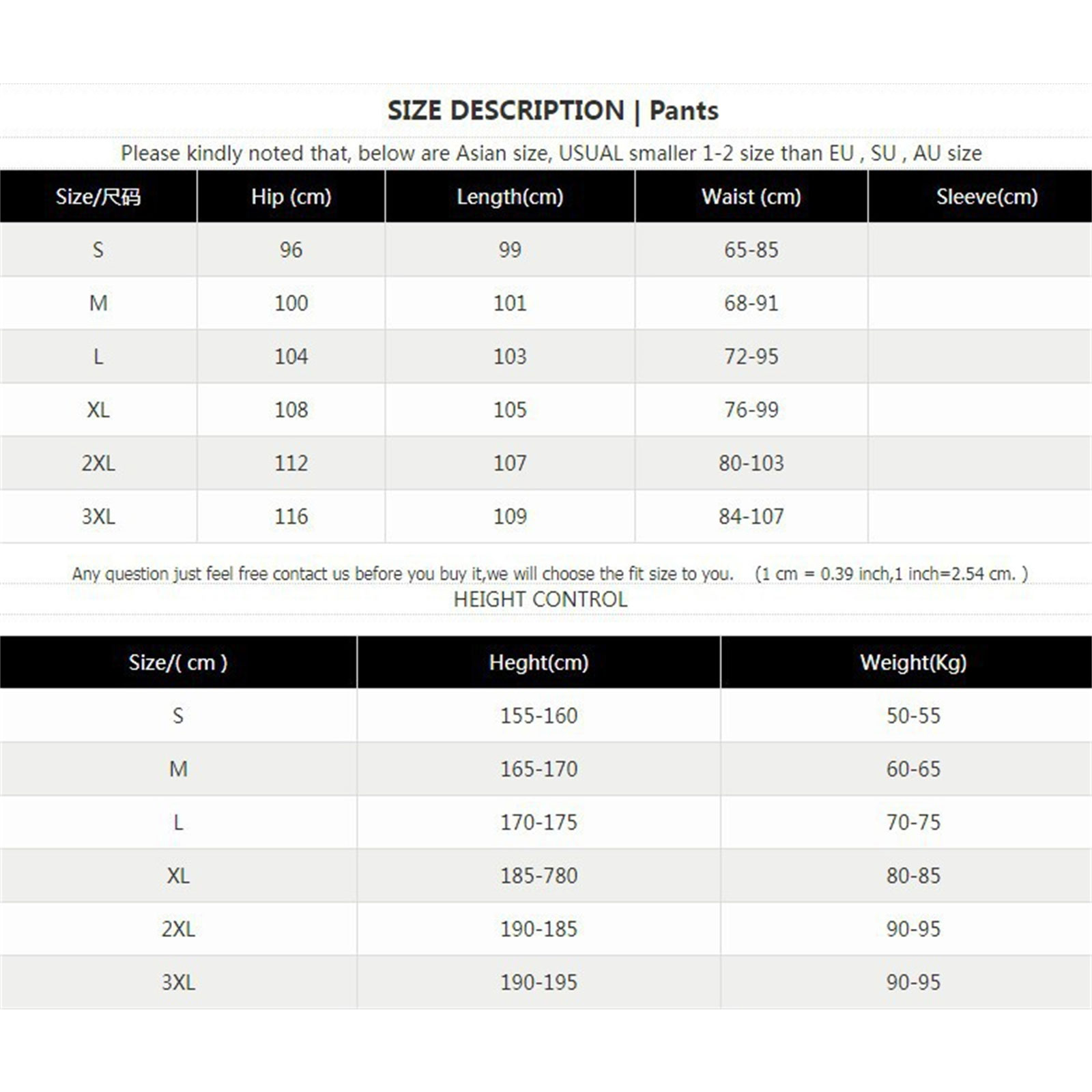
Task: Select the length value 103 cell
Action: 510,356
